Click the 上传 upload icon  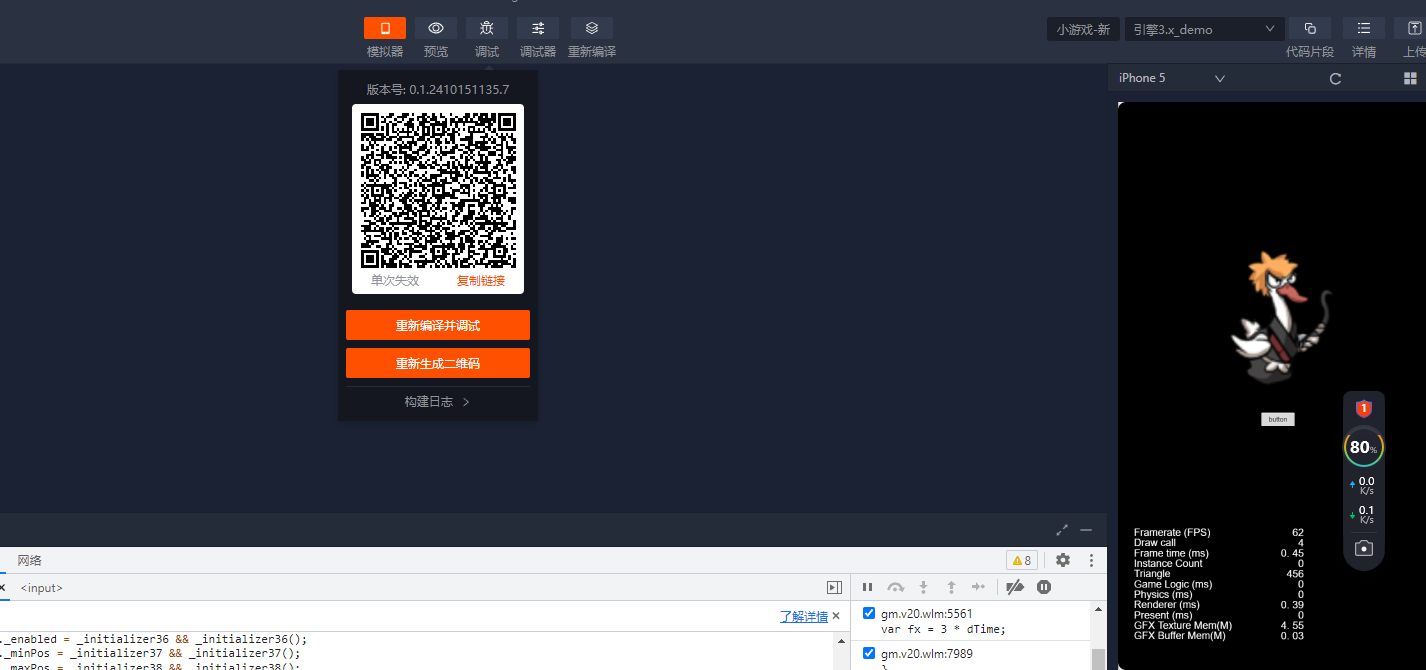point(1413,28)
